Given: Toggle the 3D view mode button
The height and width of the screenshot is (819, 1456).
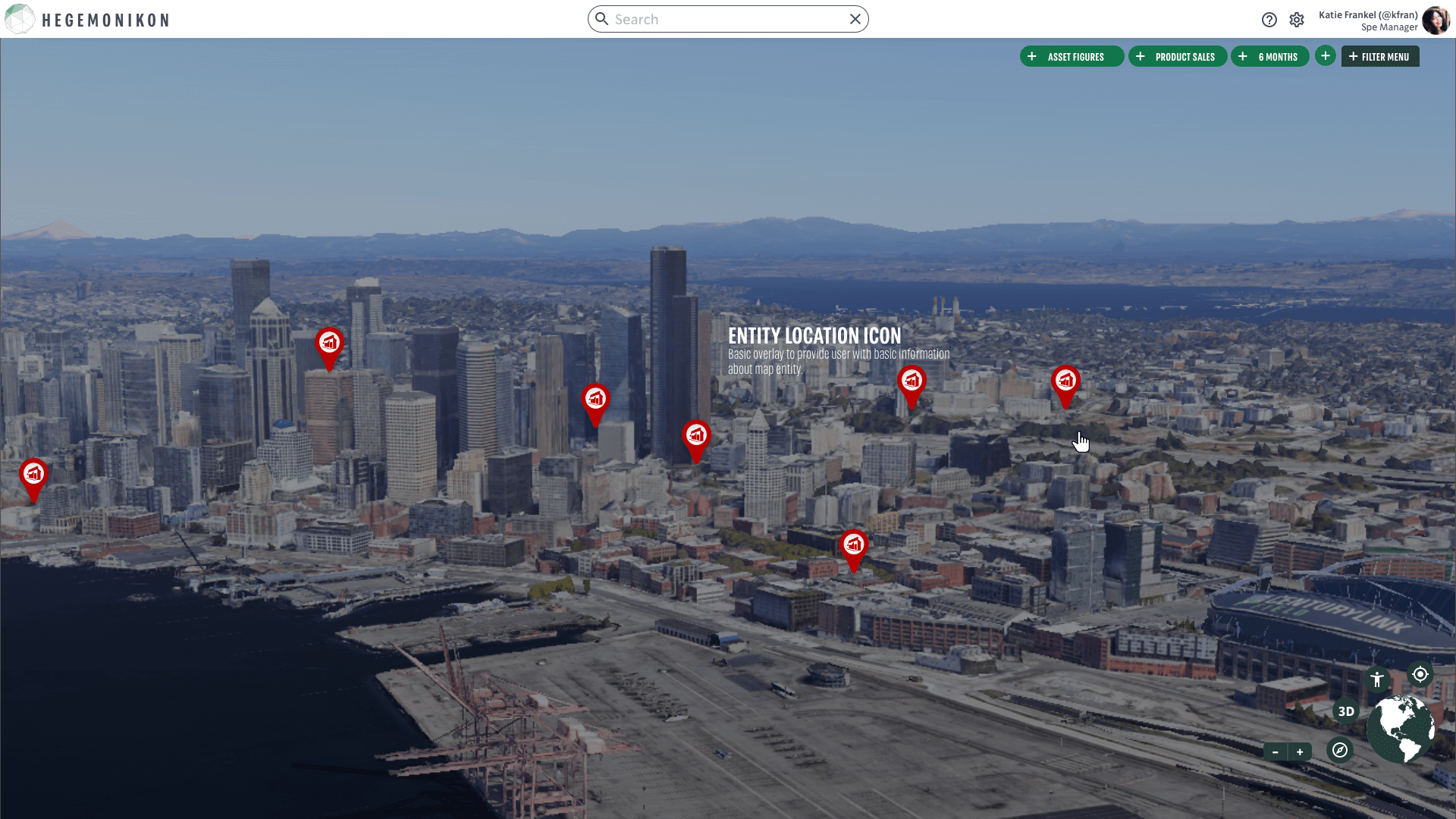Looking at the screenshot, I should point(1346,711).
